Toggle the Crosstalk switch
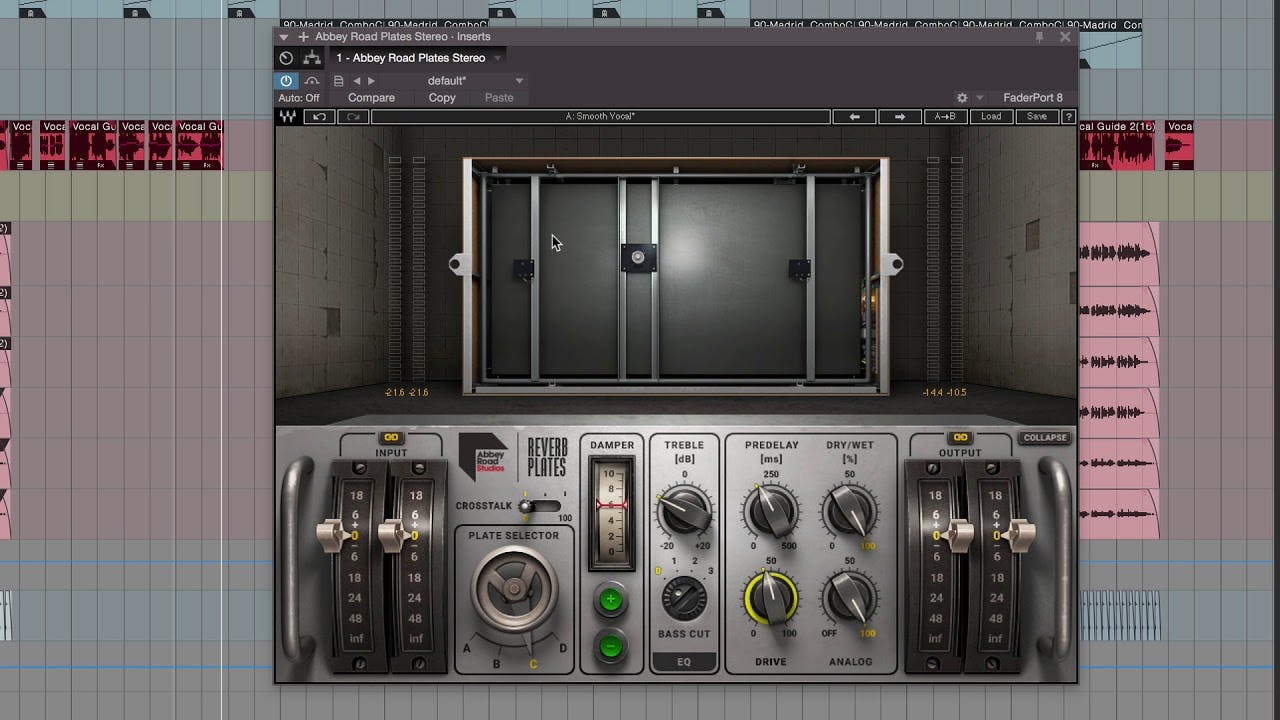This screenshot has height=720, width=1280. coord(541,506)
